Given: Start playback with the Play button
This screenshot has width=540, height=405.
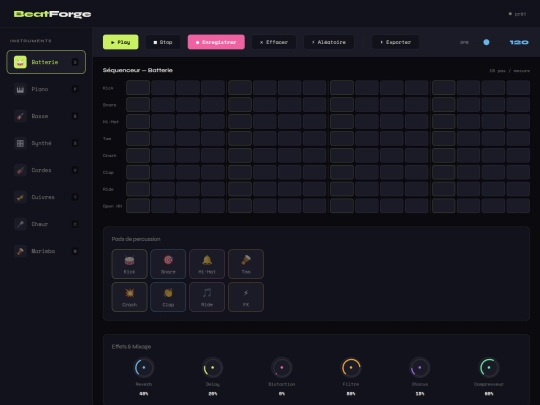Looking at the screenshot, I should tap(121, 42).
